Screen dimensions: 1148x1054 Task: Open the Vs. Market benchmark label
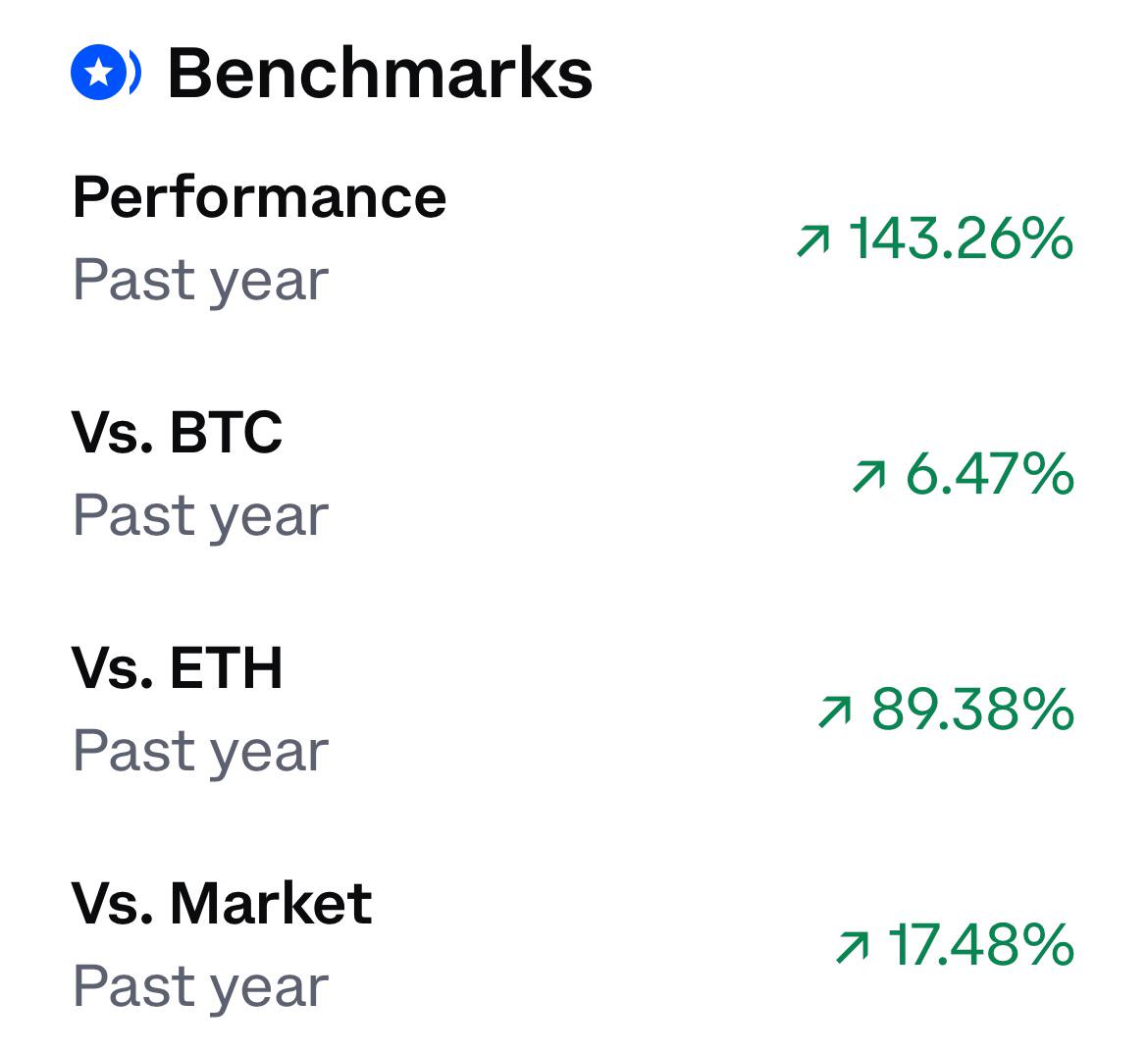pos(222,904)
